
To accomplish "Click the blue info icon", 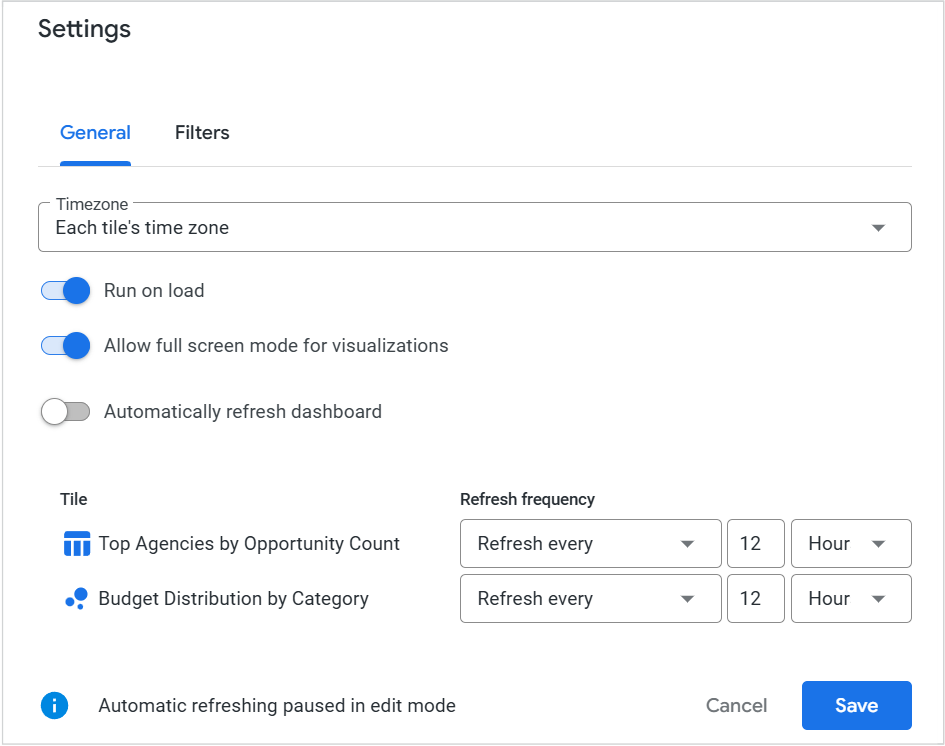I will click(x=54, y=706).
